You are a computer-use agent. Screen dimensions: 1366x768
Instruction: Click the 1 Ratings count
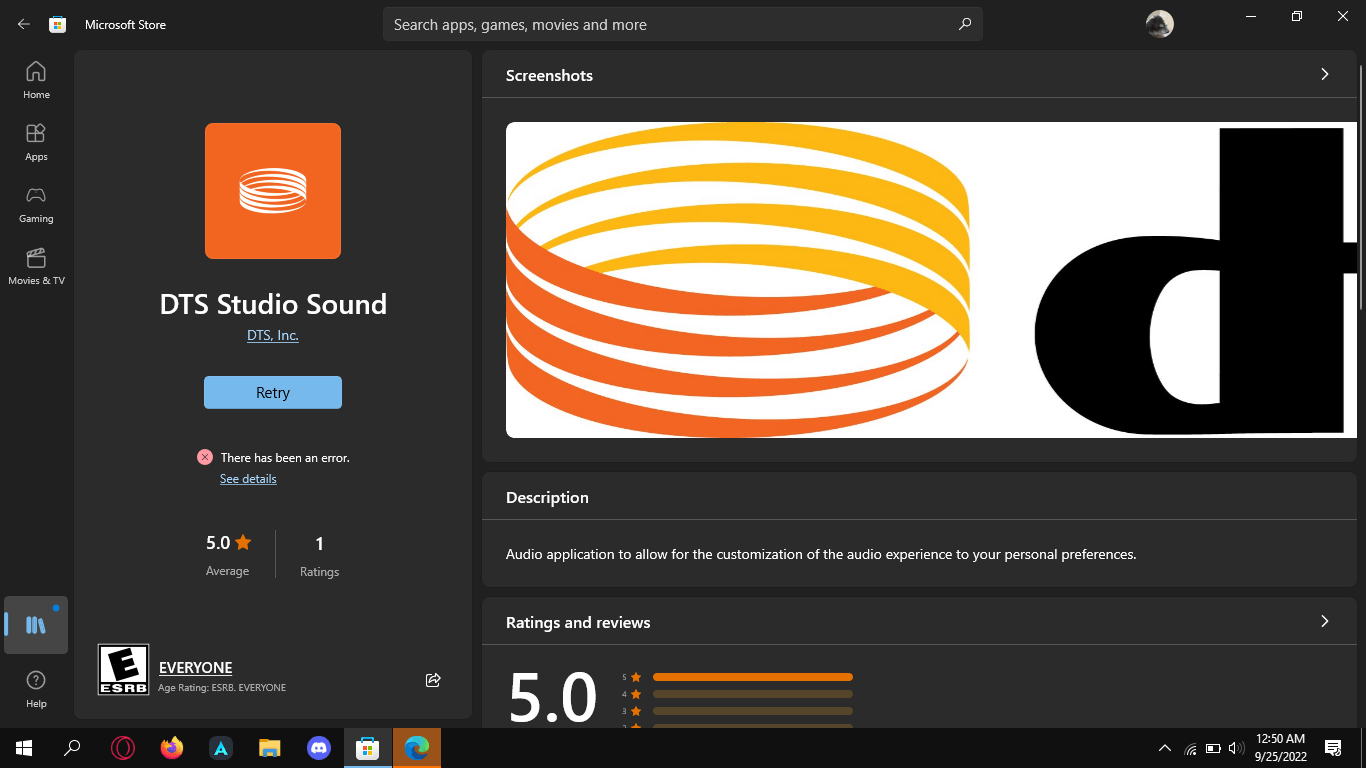(319, 555)
